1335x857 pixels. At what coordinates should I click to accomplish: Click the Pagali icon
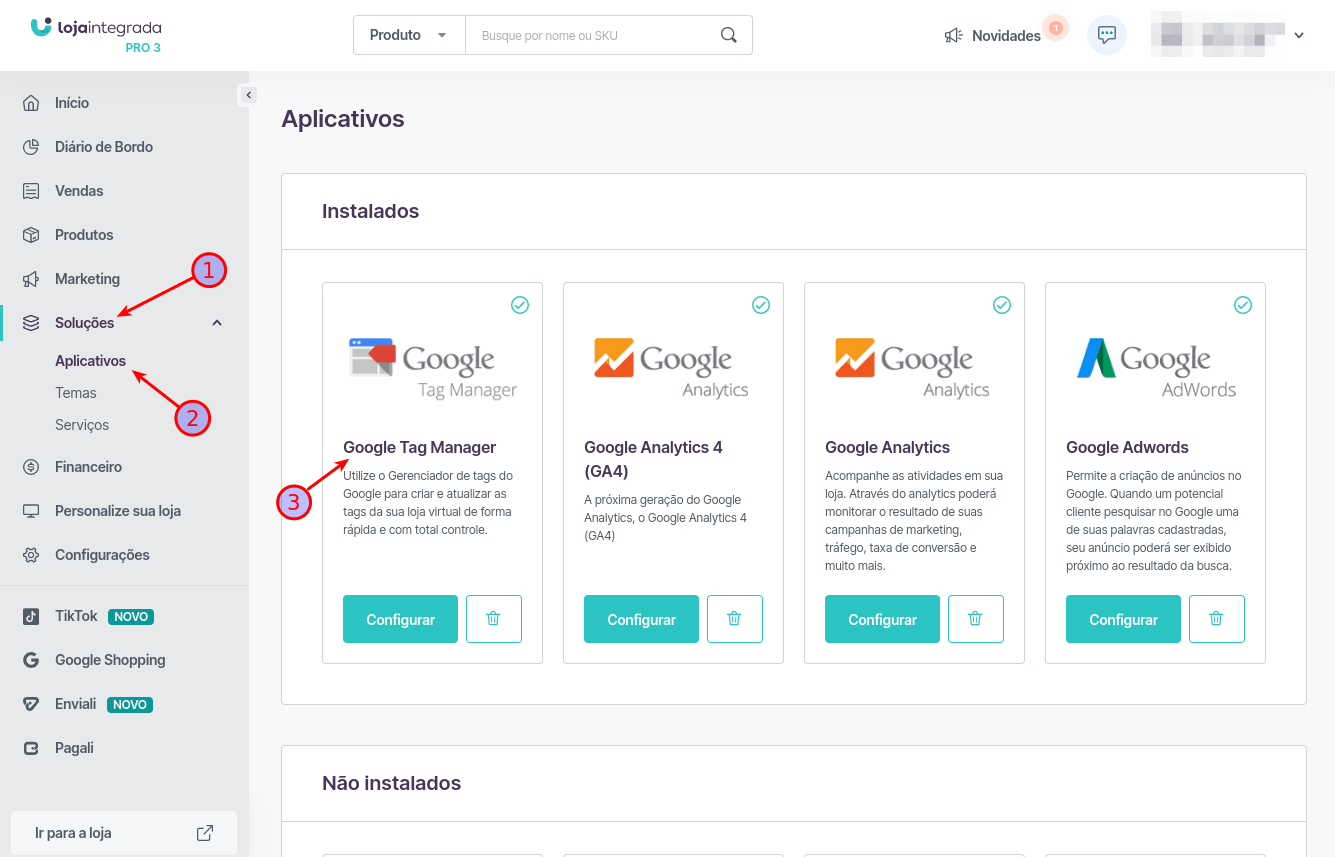point(31,748)
